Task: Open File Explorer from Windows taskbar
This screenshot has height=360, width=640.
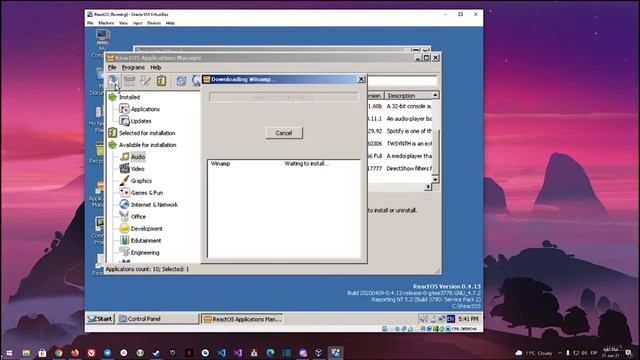Action: click(x=26, y=353)
